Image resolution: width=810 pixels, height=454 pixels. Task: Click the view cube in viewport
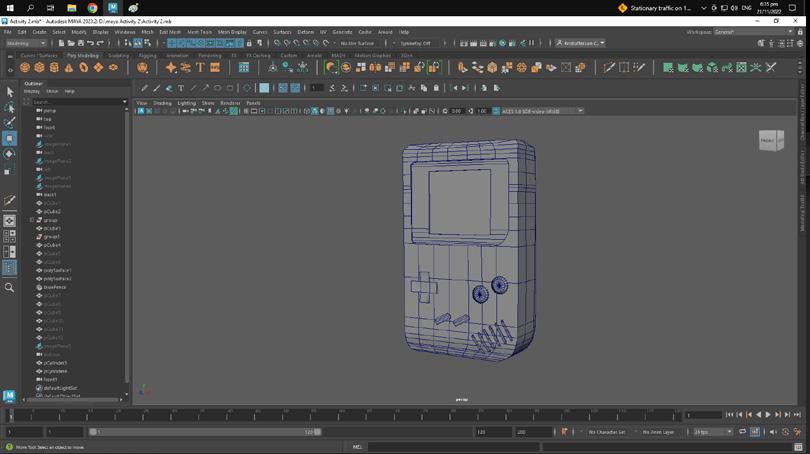(771, 141)
